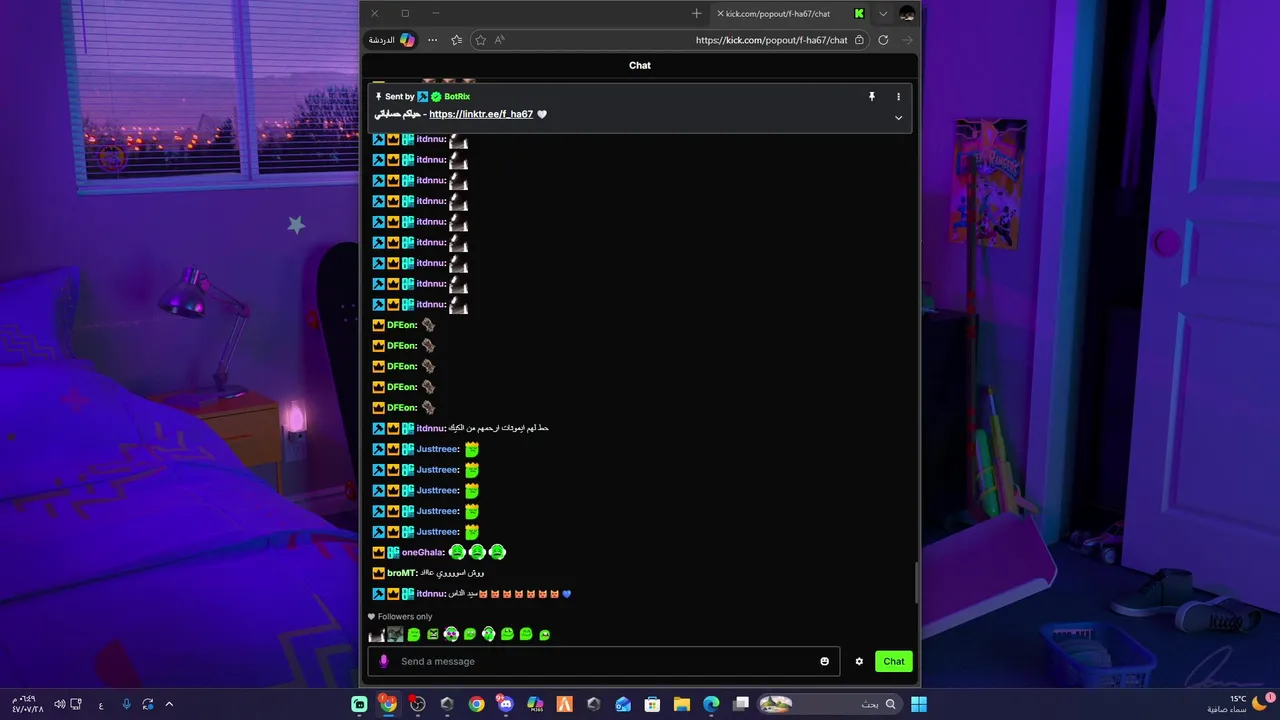The height and width of the screenshot is (720, 1280).
Task: Click broMT username in chat
Action: (401, 573)
